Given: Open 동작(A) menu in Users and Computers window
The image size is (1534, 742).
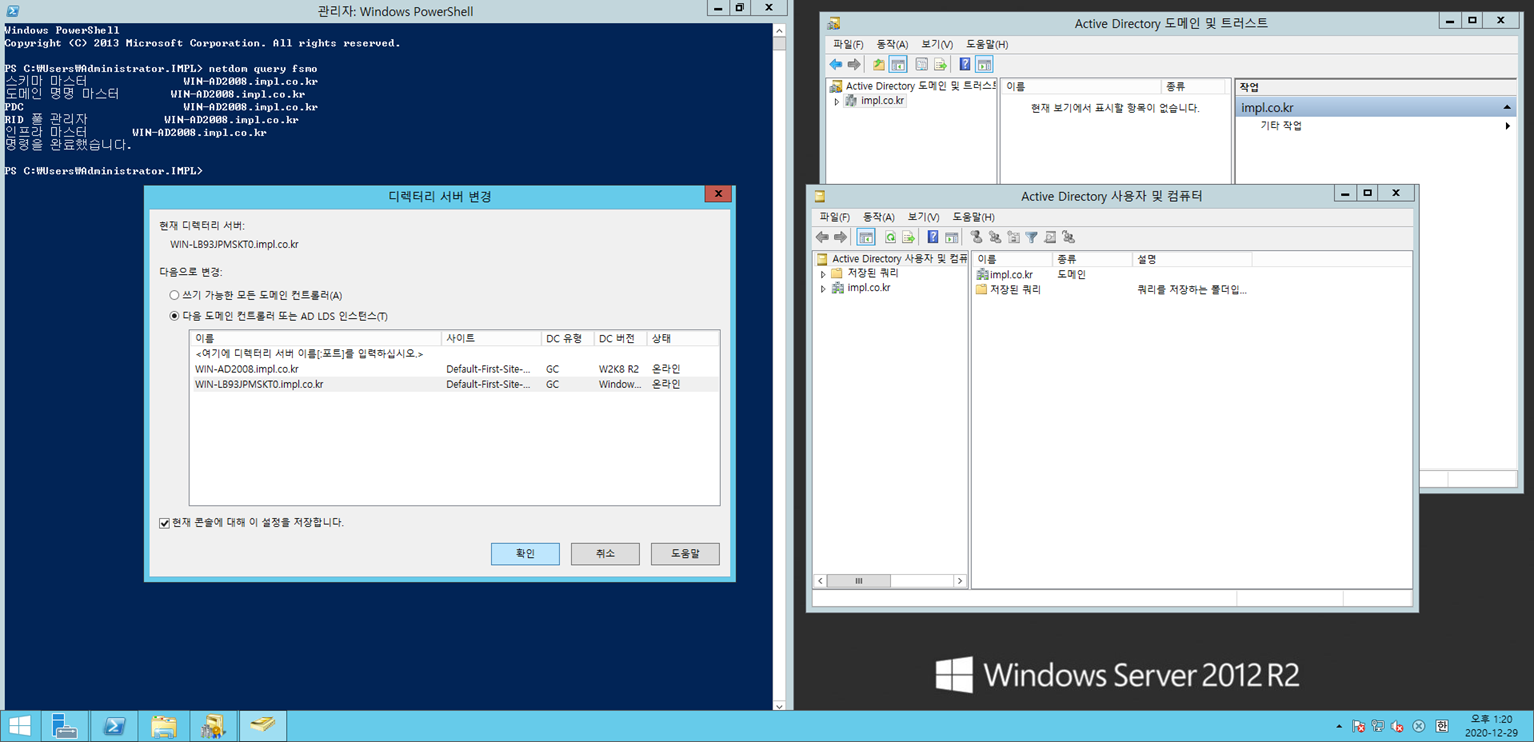Looking at the screenshot, I should [878, 217].
